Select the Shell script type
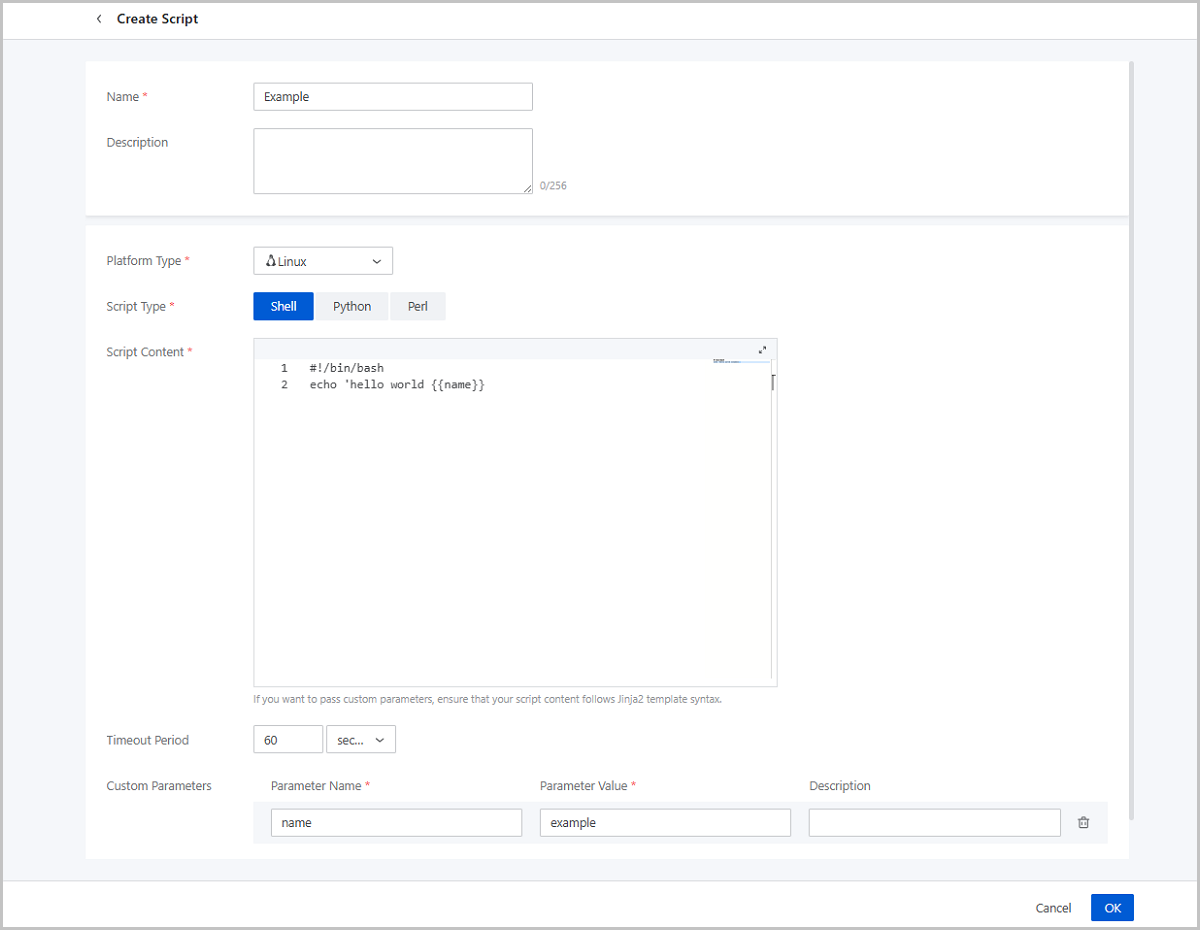The width and height of the screenshot is (1200, 930). (283, 306)
